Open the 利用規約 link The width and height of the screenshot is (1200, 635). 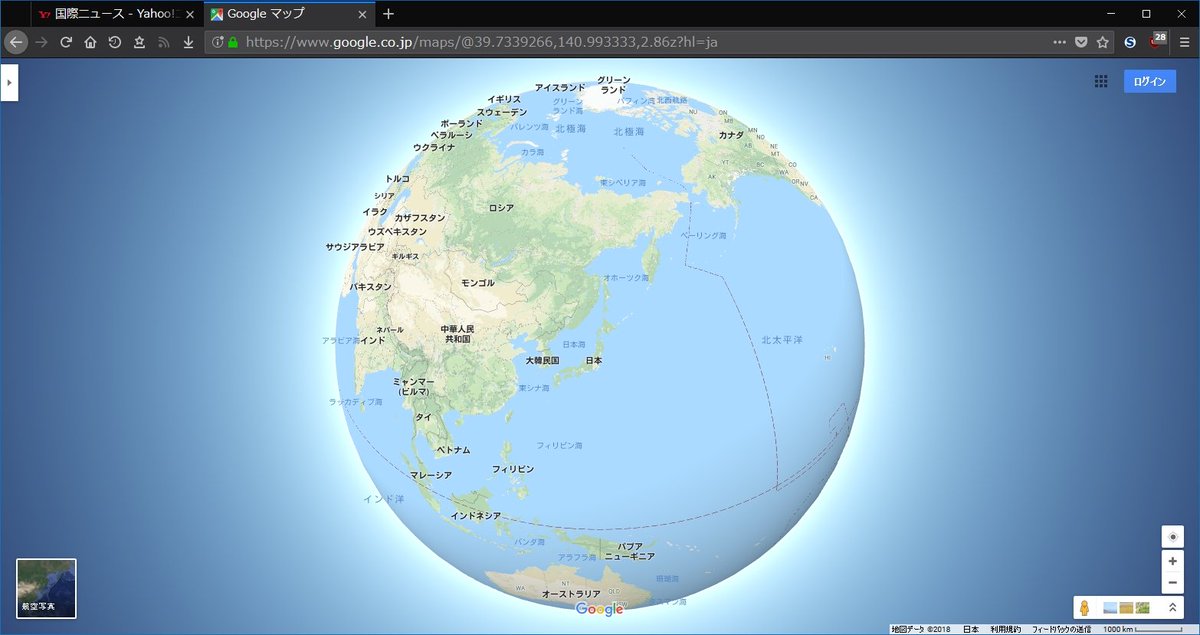click(x=1006, y=630)
